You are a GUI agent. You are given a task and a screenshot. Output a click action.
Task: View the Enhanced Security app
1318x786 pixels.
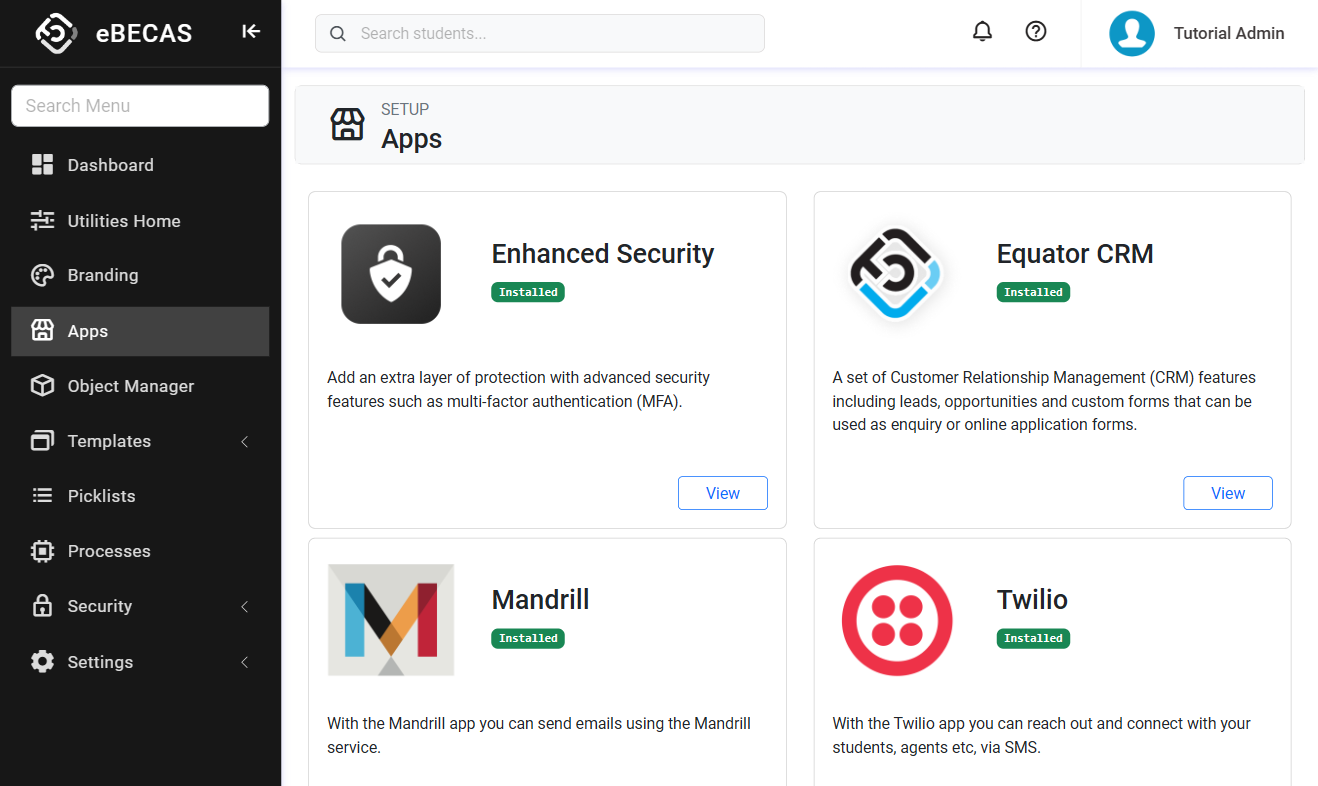click(x=722, y=493)
